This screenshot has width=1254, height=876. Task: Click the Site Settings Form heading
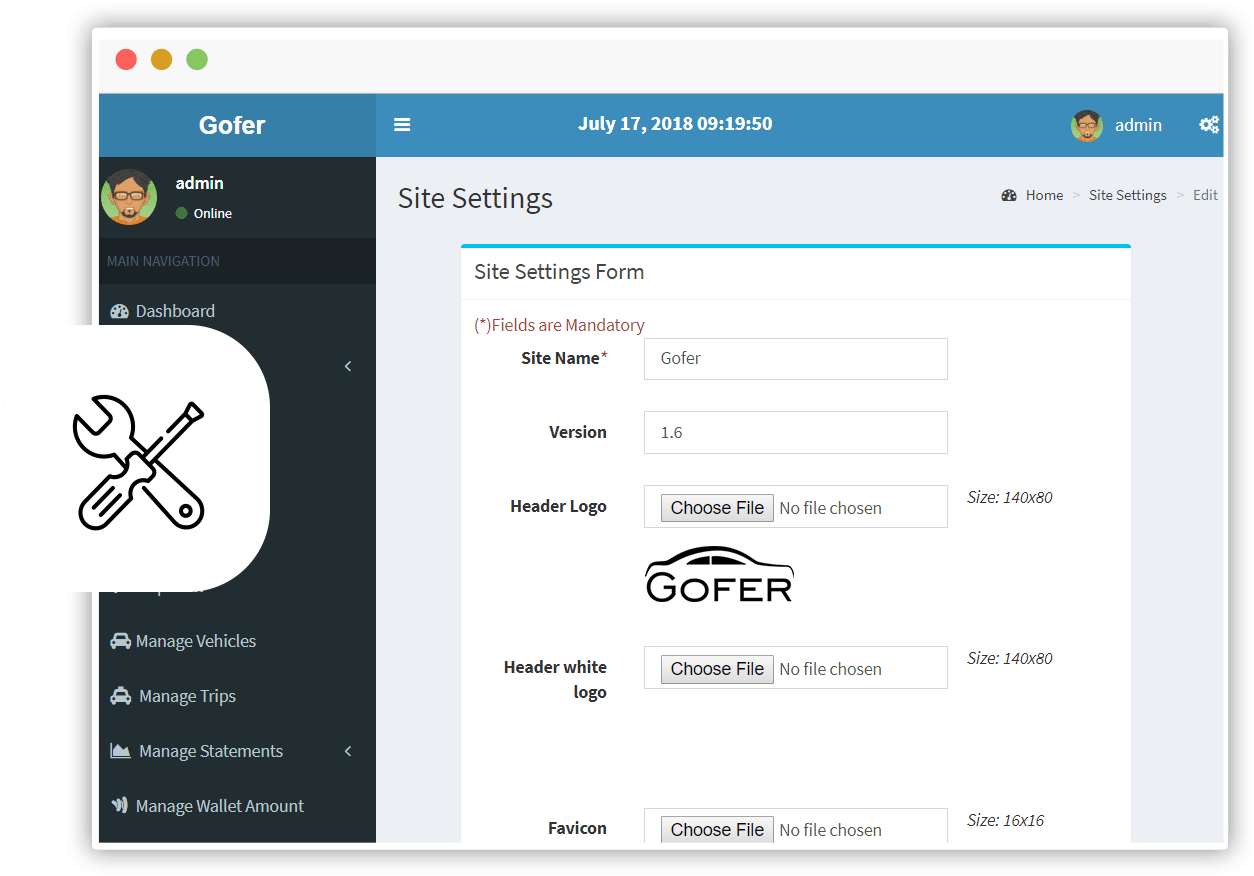(559, 272)
